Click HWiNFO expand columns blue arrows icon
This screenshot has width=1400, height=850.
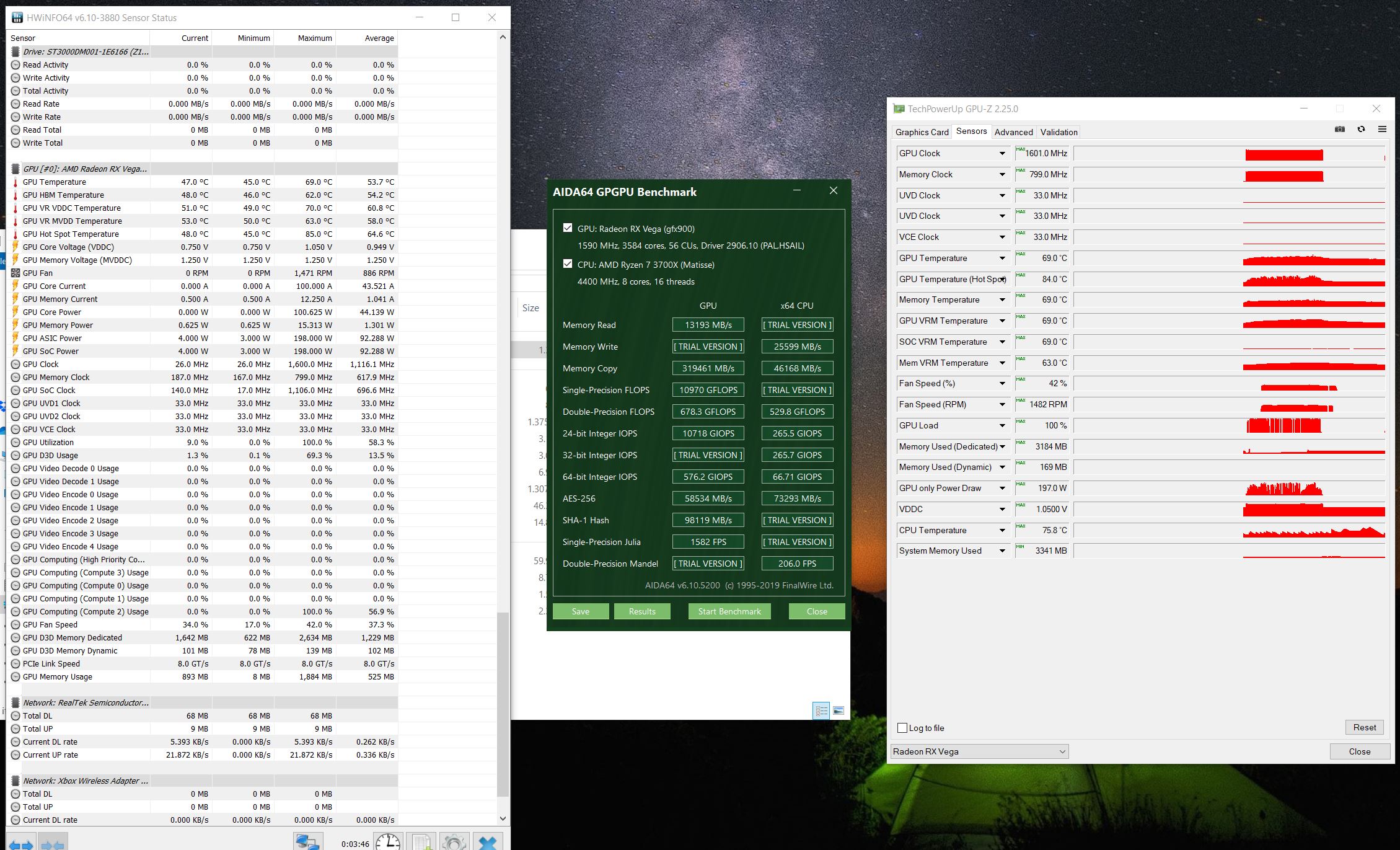[x=21, y=844]
